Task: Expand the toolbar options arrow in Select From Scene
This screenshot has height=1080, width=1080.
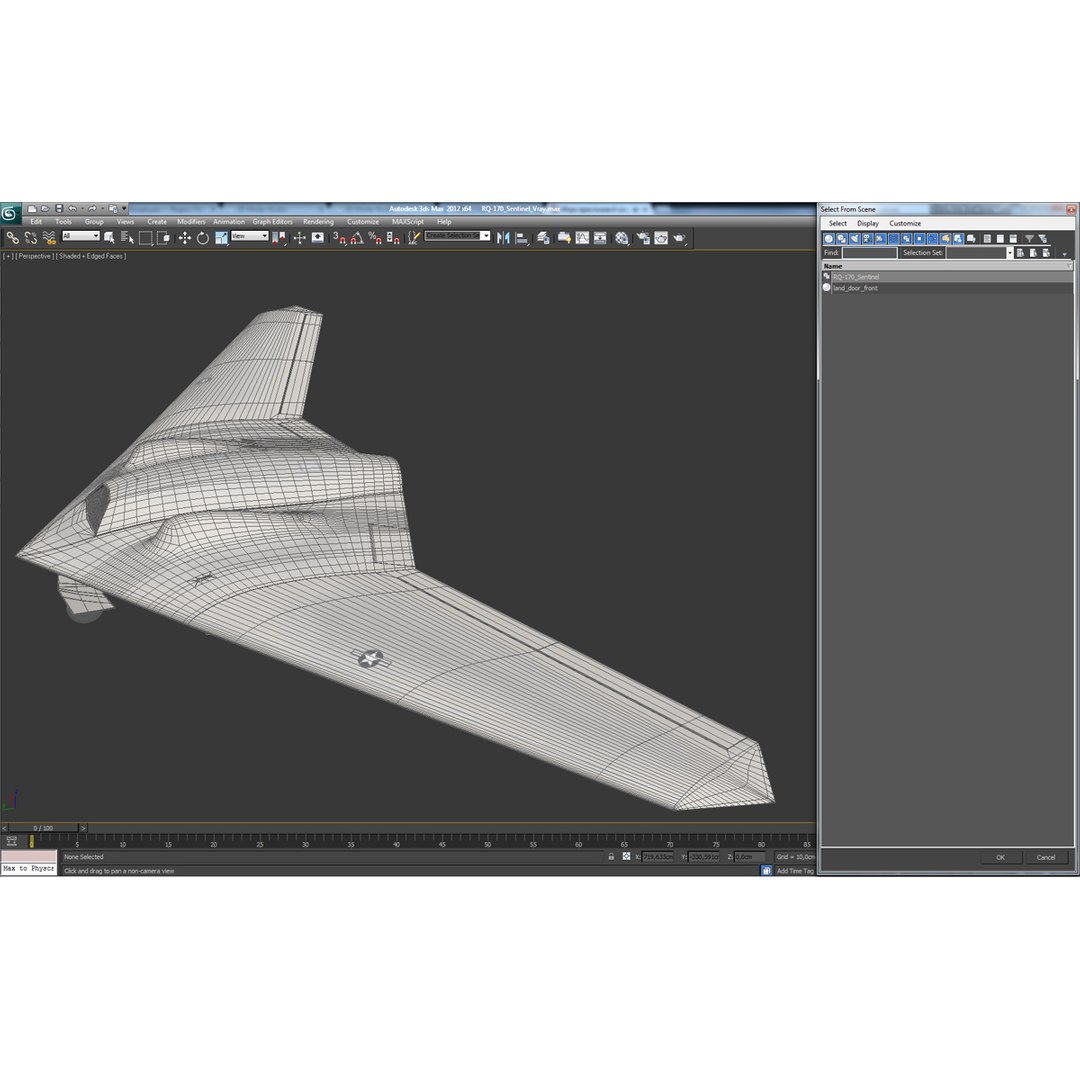Action: coord(1064,255)
